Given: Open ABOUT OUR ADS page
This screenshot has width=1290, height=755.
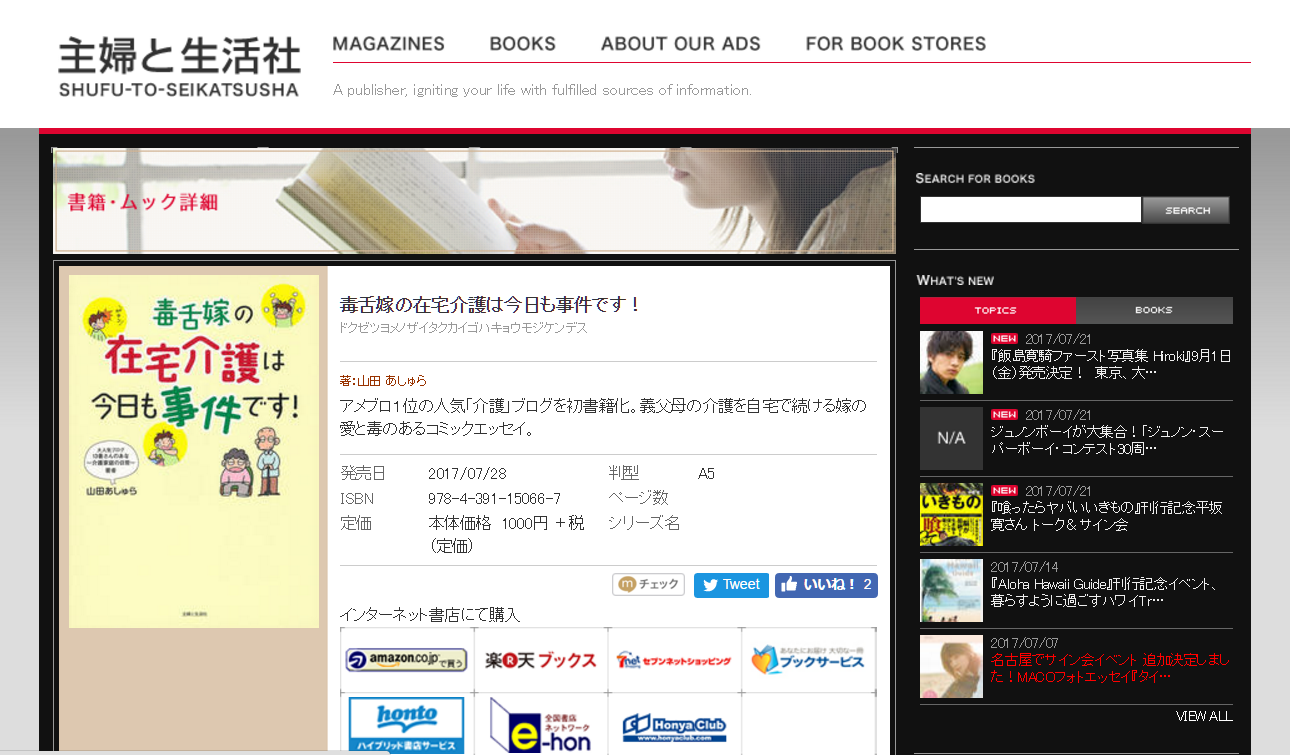Looking at the screenshot, I should point(681,44).
